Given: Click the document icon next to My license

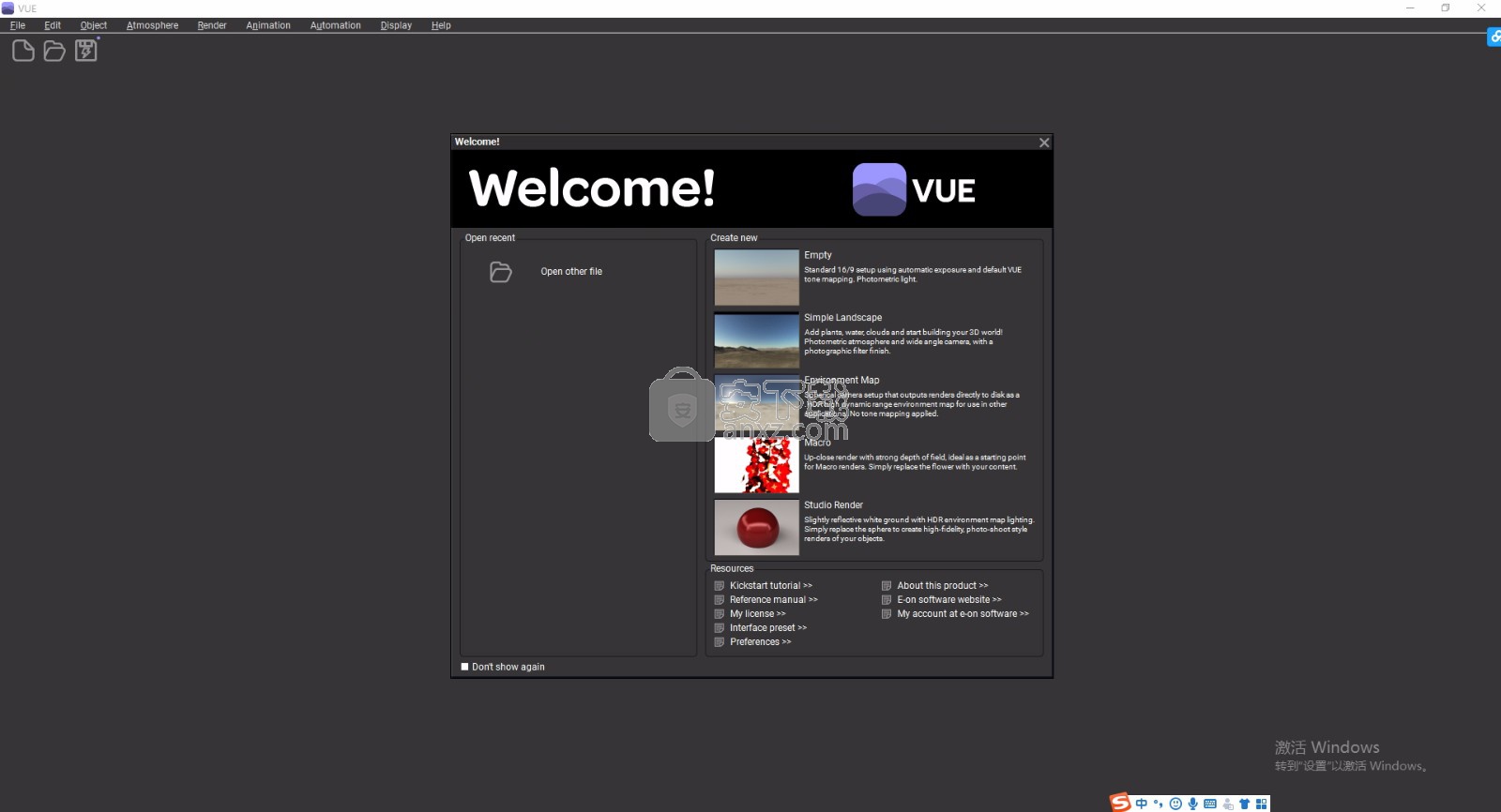Looking at the screenshot, I should [x=720, y=614].
